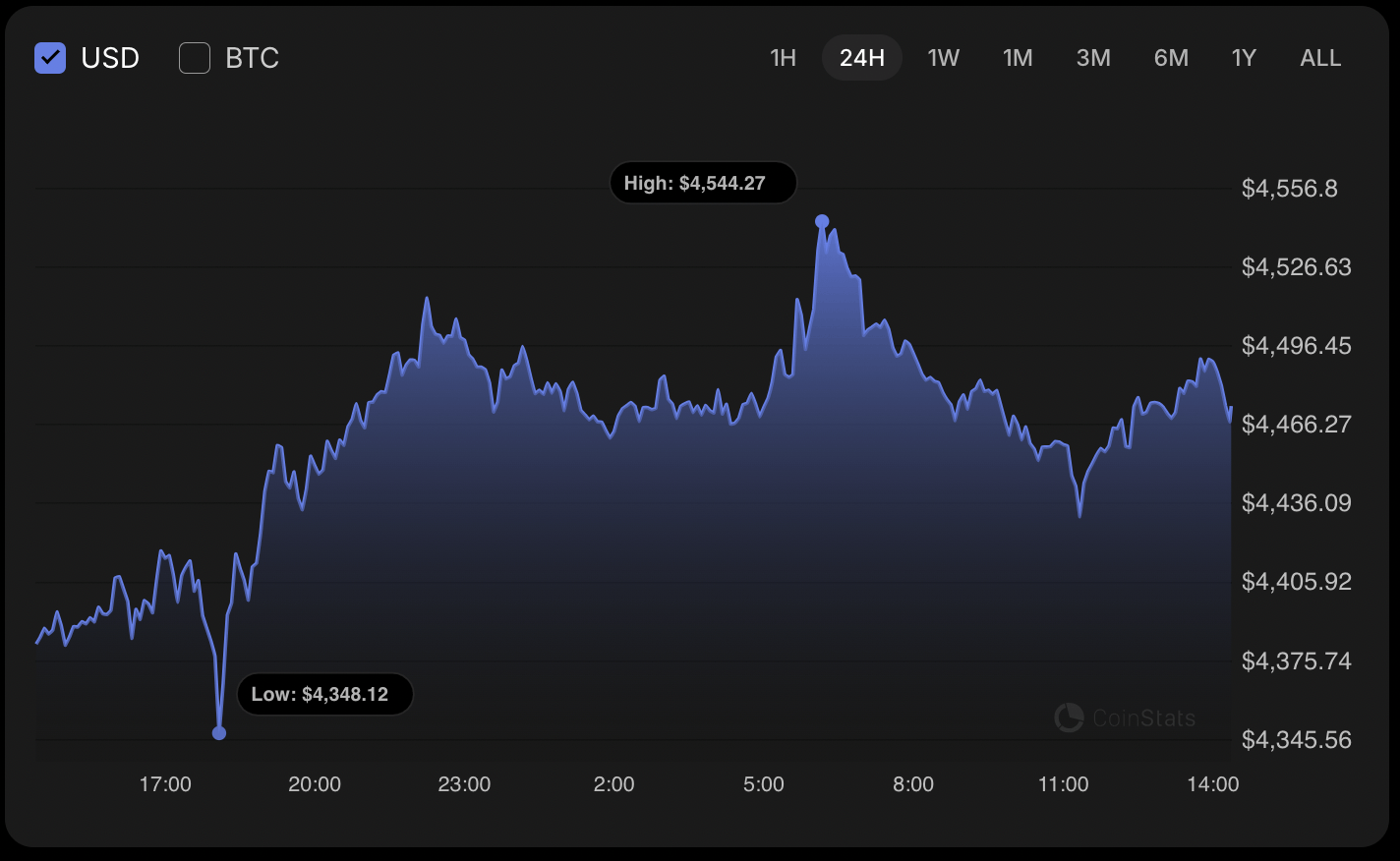Click the High price marker dot

point(823,221)
